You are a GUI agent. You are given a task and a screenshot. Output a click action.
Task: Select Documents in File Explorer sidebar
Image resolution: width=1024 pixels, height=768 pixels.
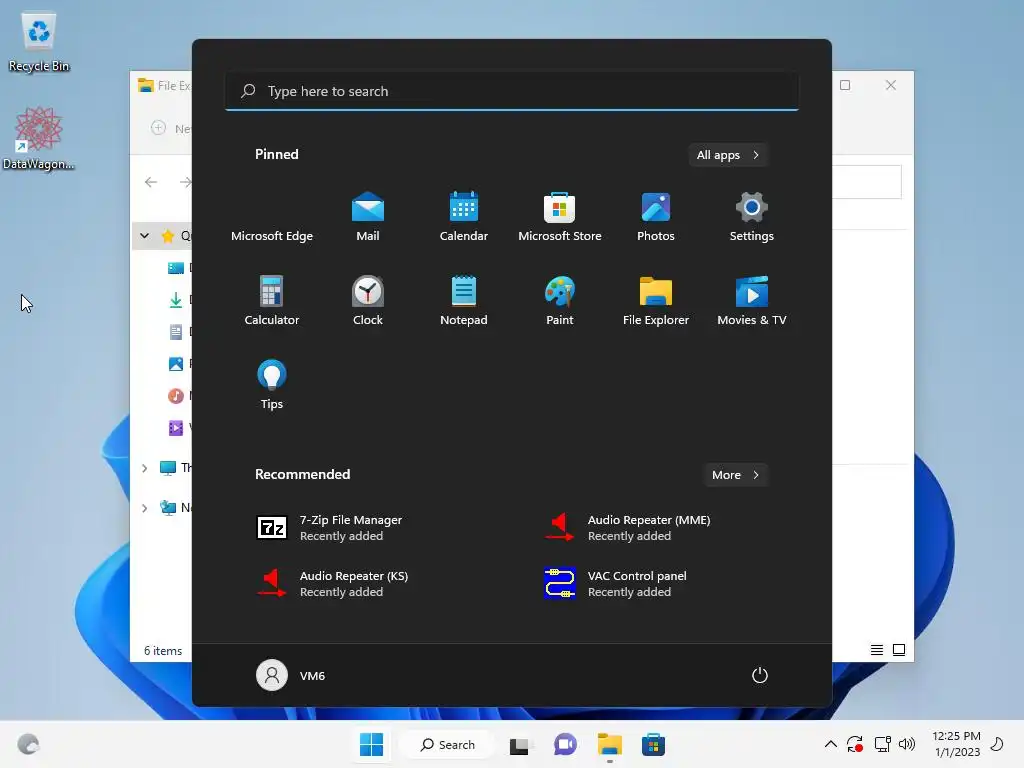coord(176,332)
